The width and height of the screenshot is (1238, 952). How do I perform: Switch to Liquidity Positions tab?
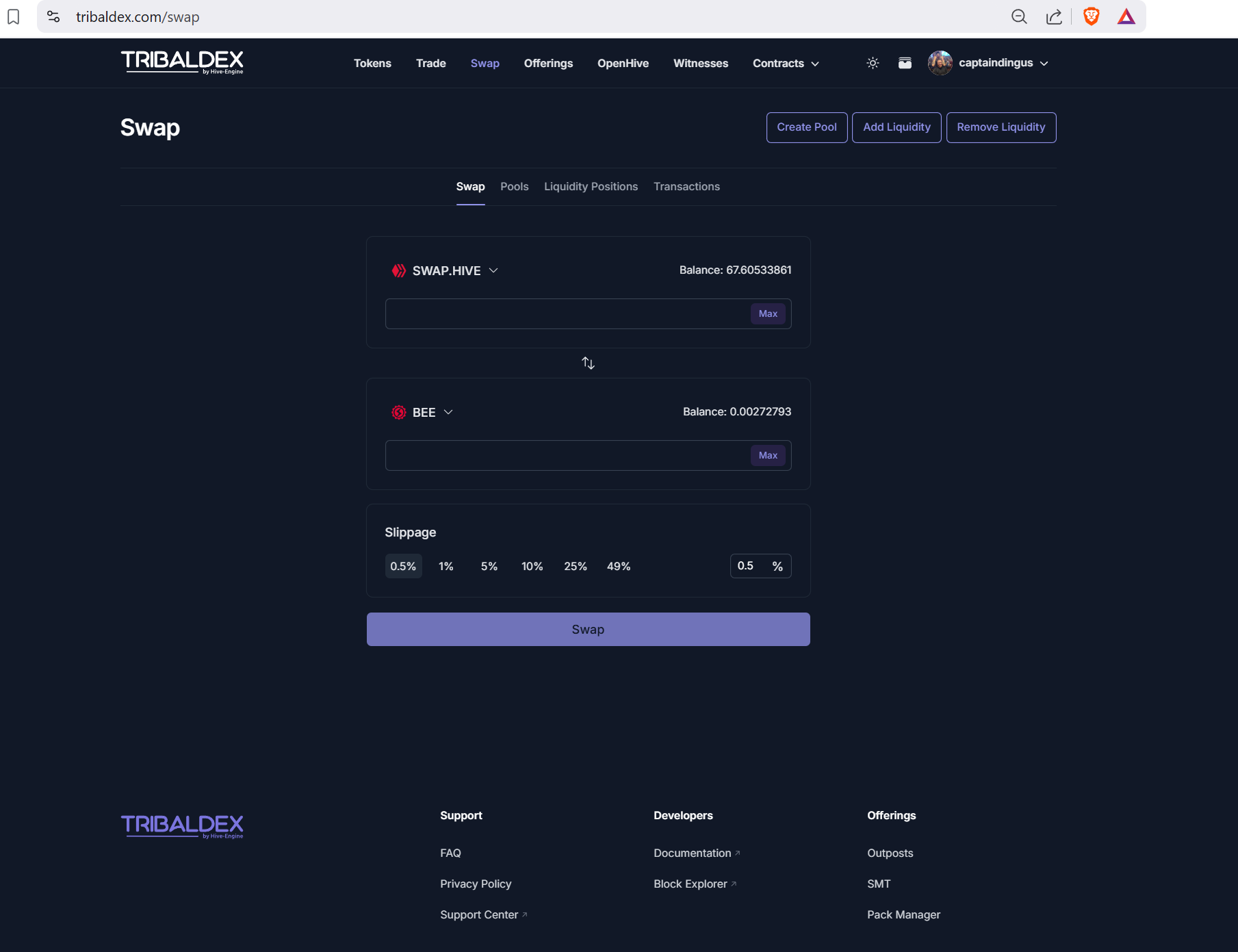(591, 187)
